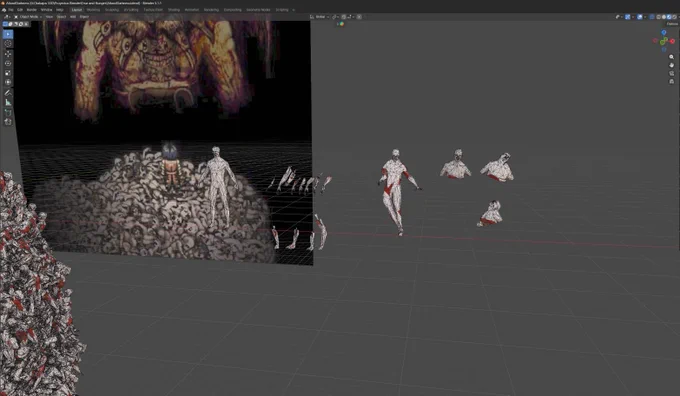Switch to the Animation workspace tab

tap(192, 10)
